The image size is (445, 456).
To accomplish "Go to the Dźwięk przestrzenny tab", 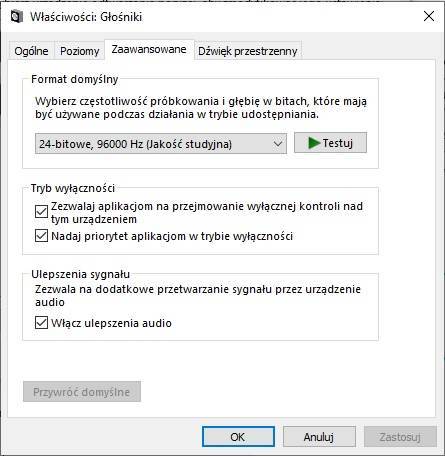I will (x=248, y=51).
